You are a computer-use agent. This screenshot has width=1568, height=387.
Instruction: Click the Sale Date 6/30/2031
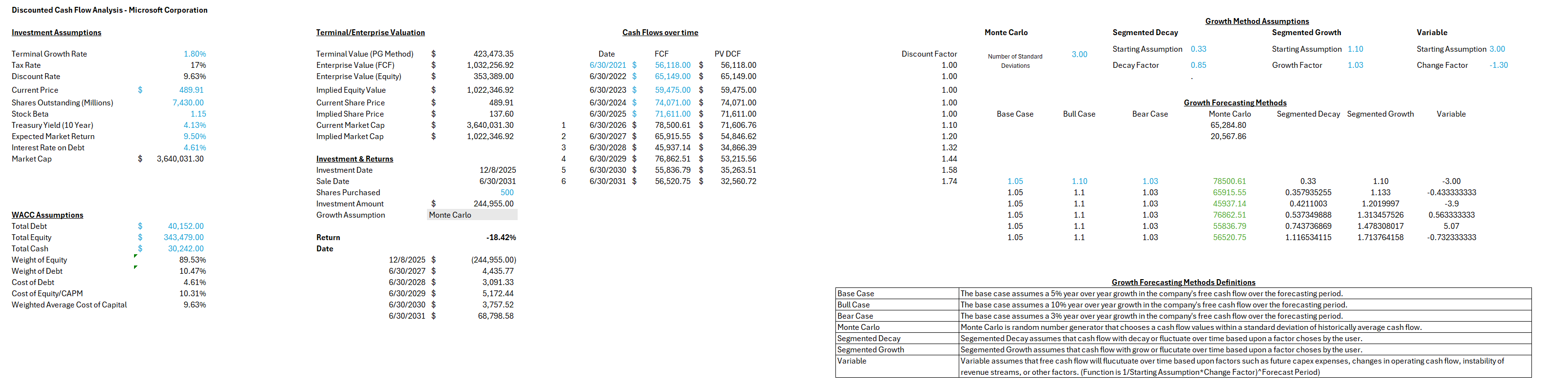(498, 182)
